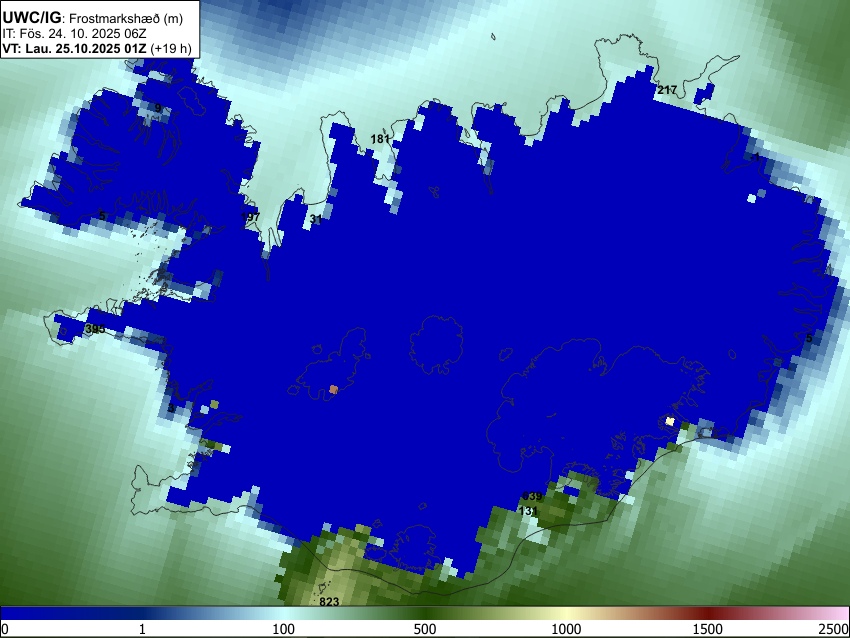850x638 pixels.
Task: Click station value 3 on the southwest coast
Action: click(x=171, y=408)
